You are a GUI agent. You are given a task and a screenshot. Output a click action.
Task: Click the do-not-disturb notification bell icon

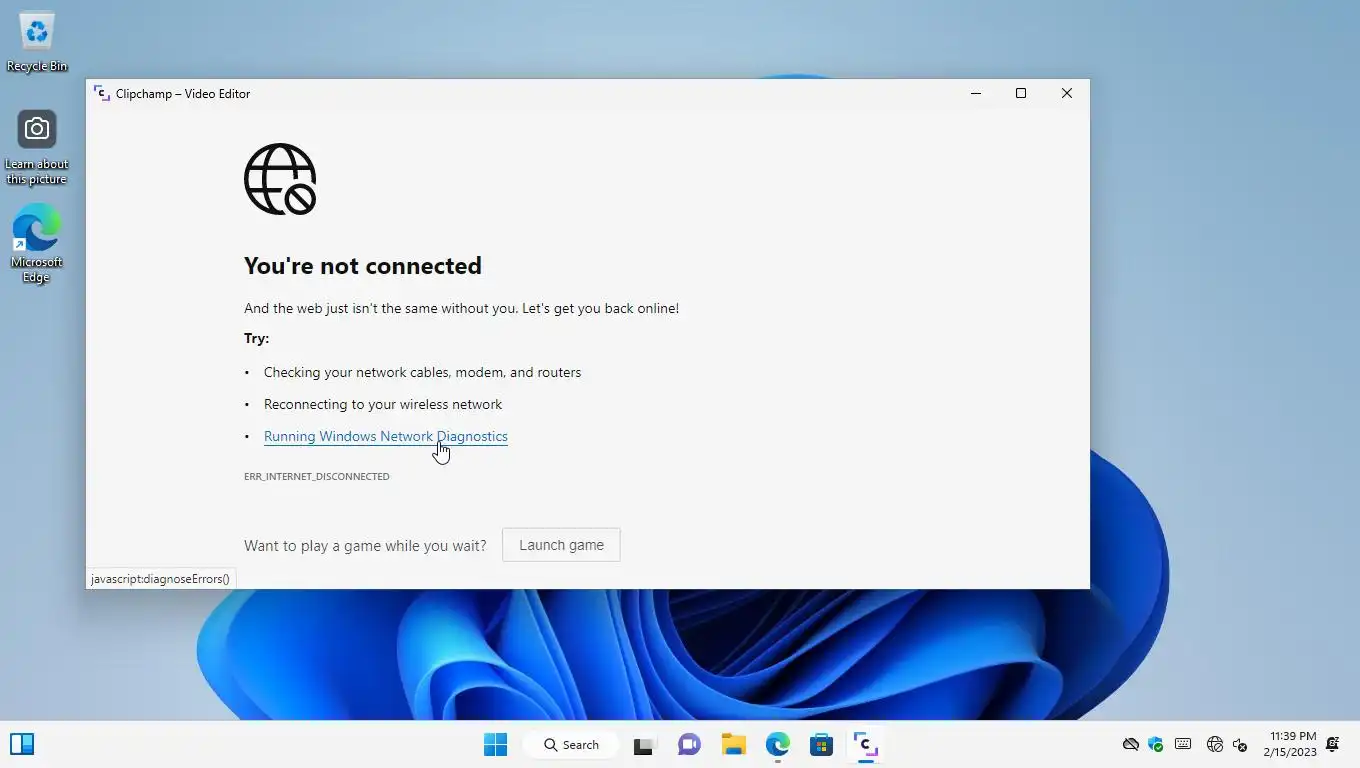coord(1332,744)
